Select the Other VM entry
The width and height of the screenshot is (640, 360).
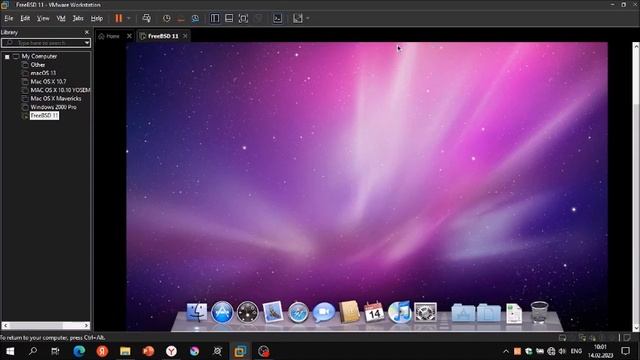click(38, 65)
